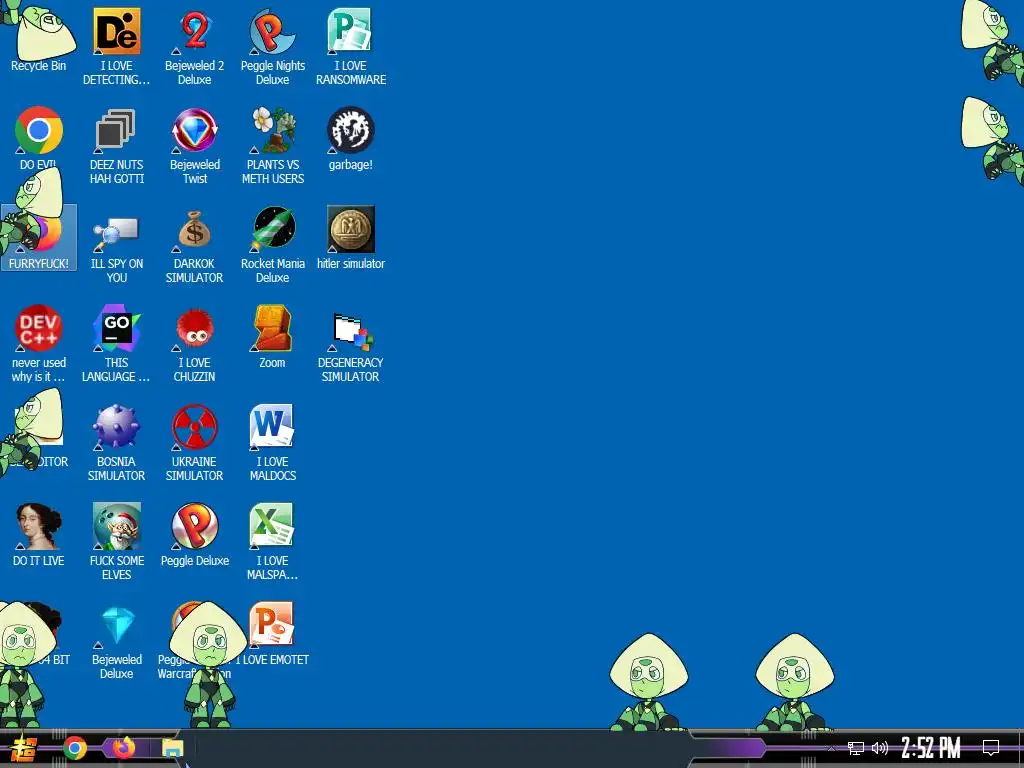Screen dimensions: 1024x768
Task: Open the 'PLANTS VS METH USERS' shortcut
Action: pyautogui.click(x=272, y=145)
